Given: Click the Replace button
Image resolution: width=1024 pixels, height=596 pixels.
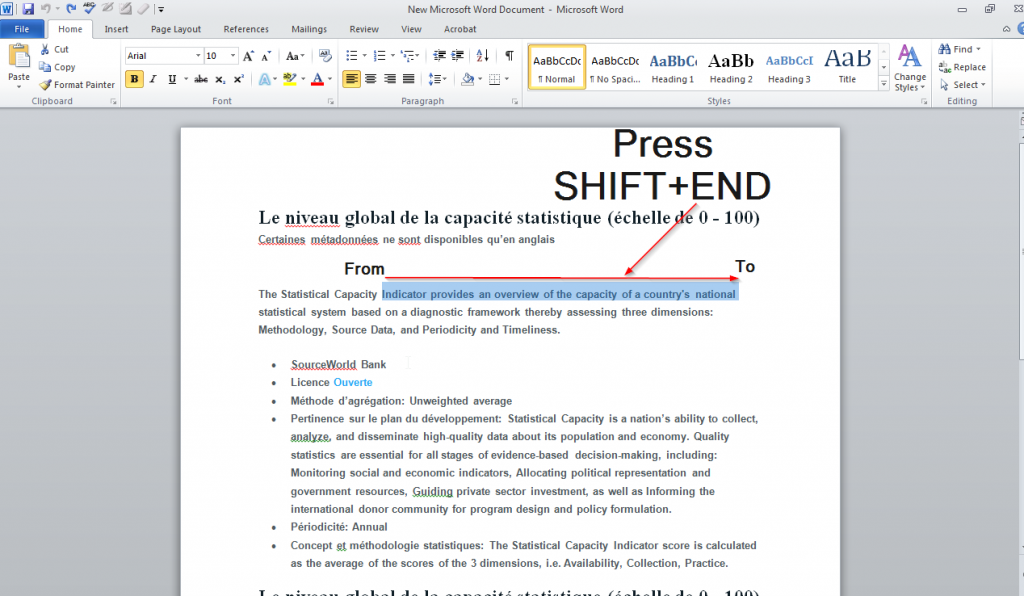Looking at the screenshot, I should (962, 67).
